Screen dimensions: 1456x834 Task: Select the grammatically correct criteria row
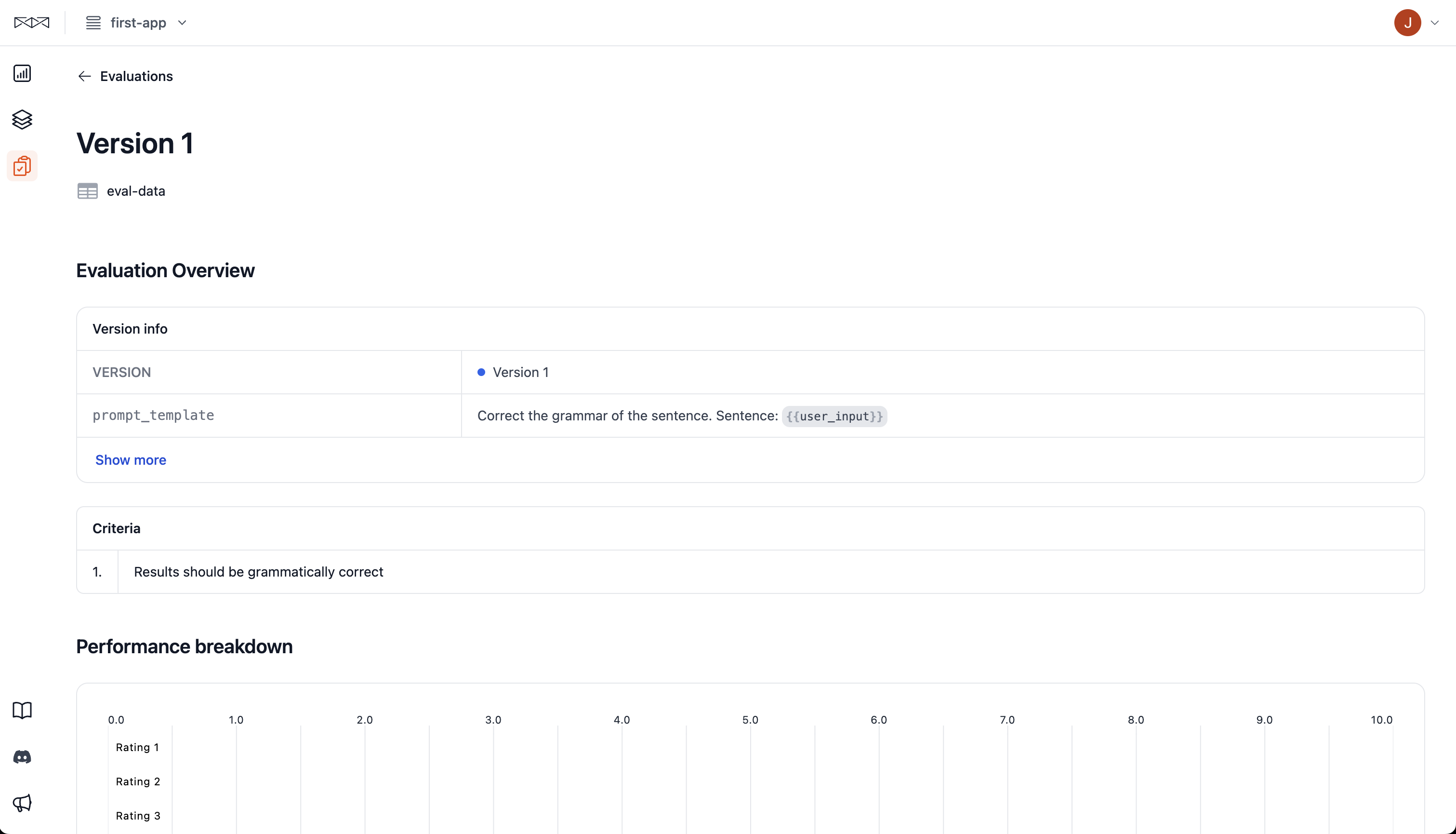(259, 572)
